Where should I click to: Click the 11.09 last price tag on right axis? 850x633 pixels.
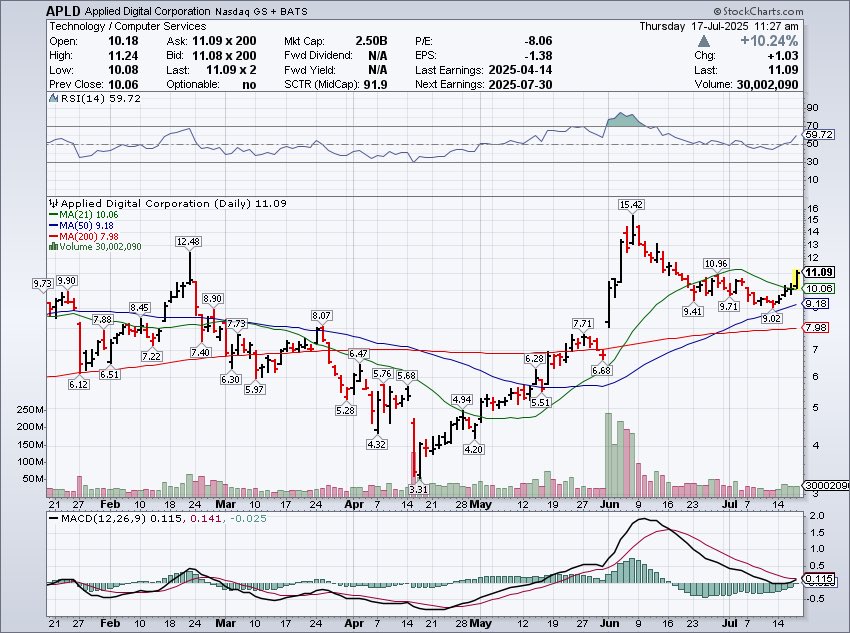point(819,272)
